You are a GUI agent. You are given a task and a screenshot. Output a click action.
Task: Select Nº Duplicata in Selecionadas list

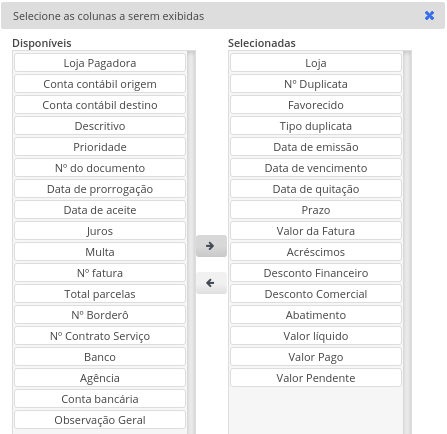(316, 84)
